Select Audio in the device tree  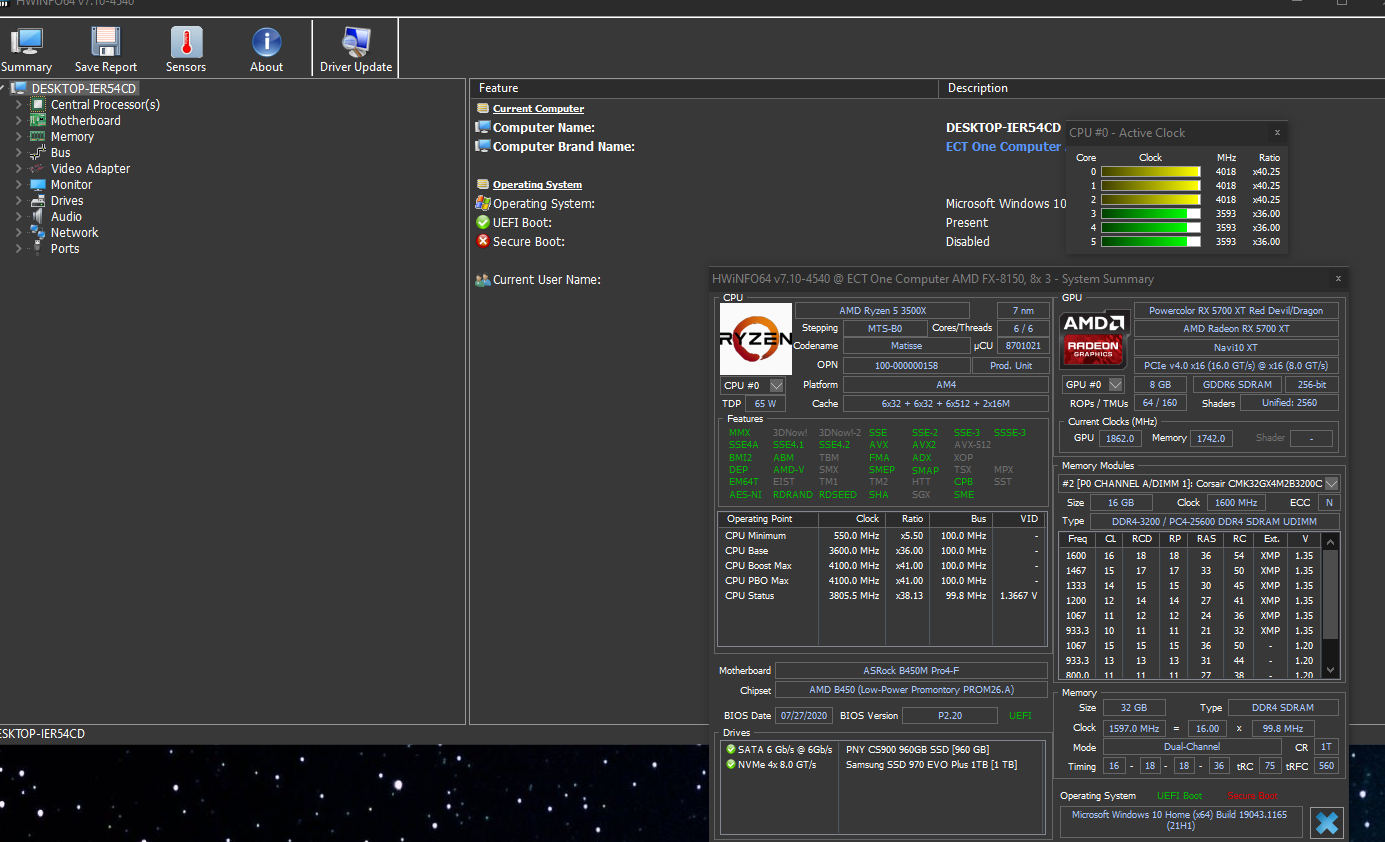click(x=66, y=216)
